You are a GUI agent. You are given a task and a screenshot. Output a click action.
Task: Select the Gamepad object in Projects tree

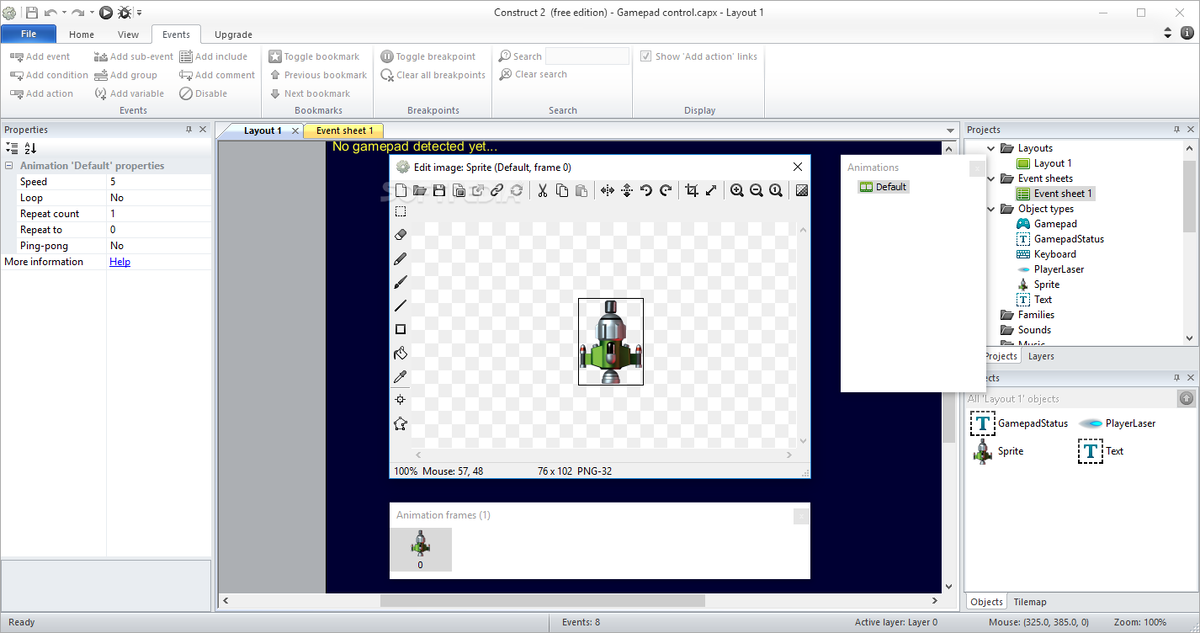coord(1046,224)
